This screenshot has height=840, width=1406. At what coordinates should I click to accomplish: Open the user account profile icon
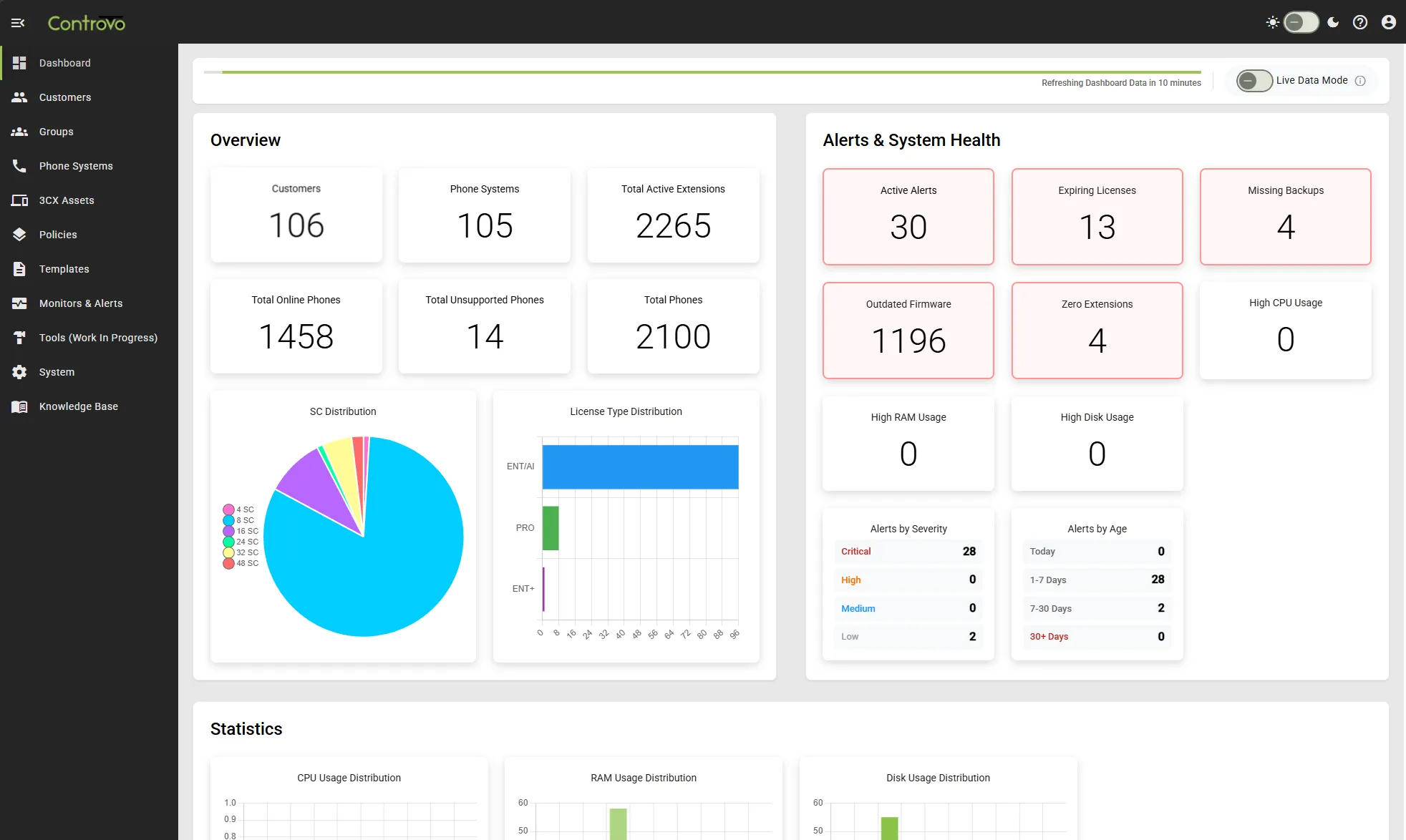coord(1389,22)
